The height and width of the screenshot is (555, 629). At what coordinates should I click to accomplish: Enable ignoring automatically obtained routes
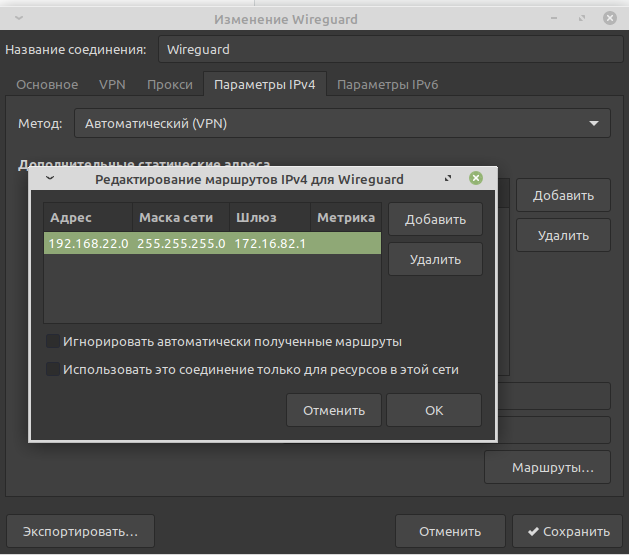(54, 341)
